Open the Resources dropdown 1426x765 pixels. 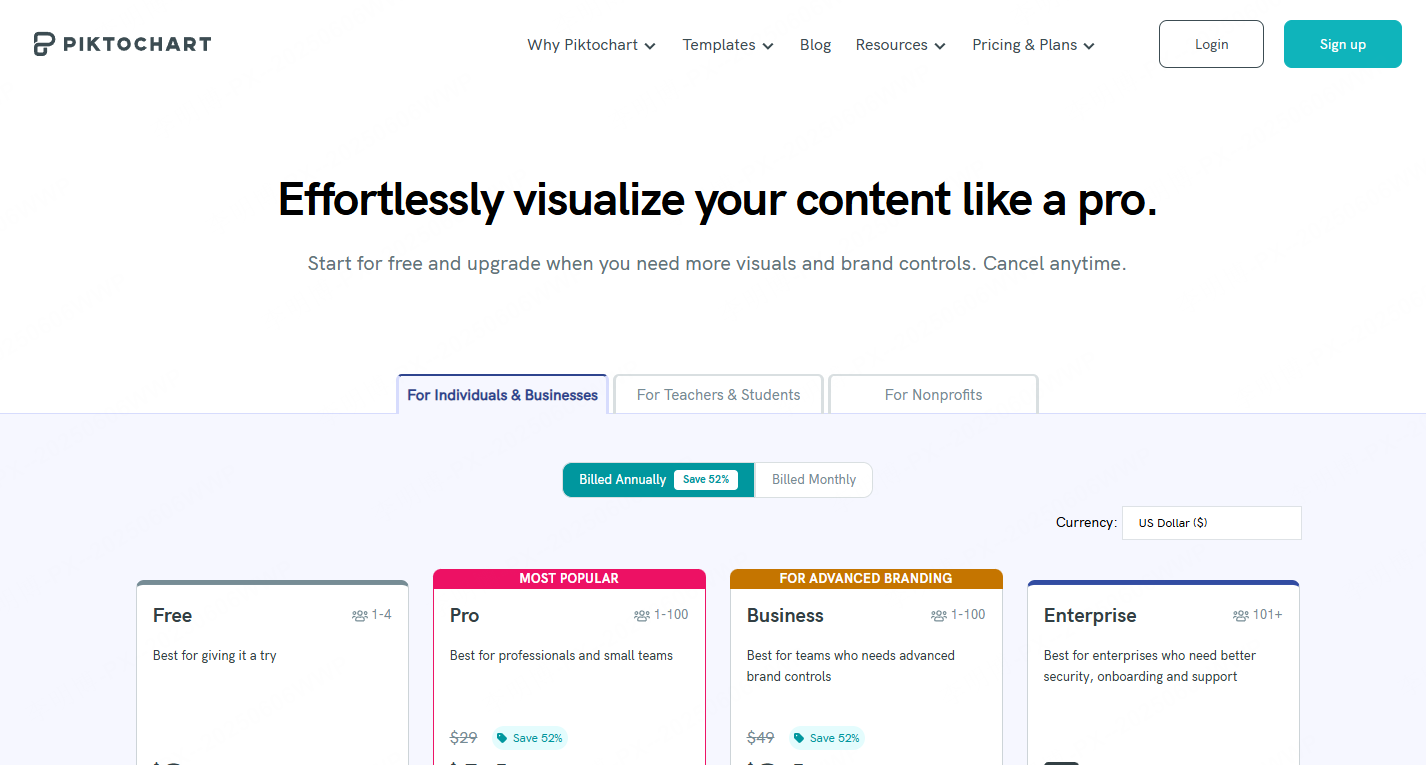pyautogui.click(x=899, y=44)
